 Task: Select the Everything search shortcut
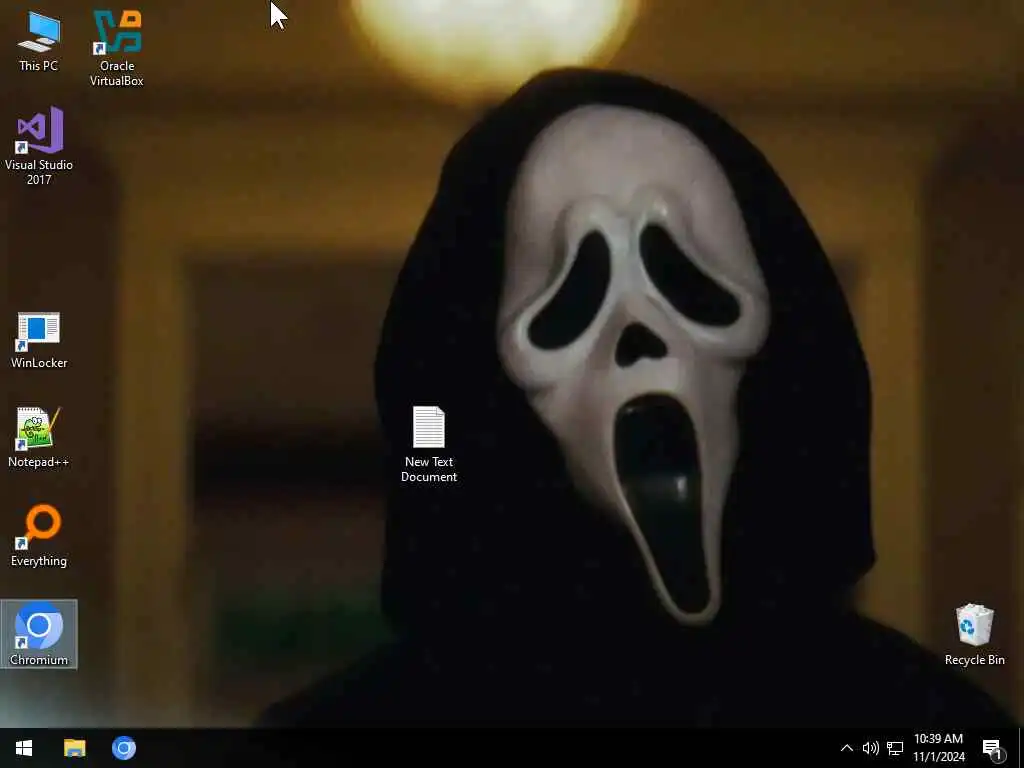39,536
